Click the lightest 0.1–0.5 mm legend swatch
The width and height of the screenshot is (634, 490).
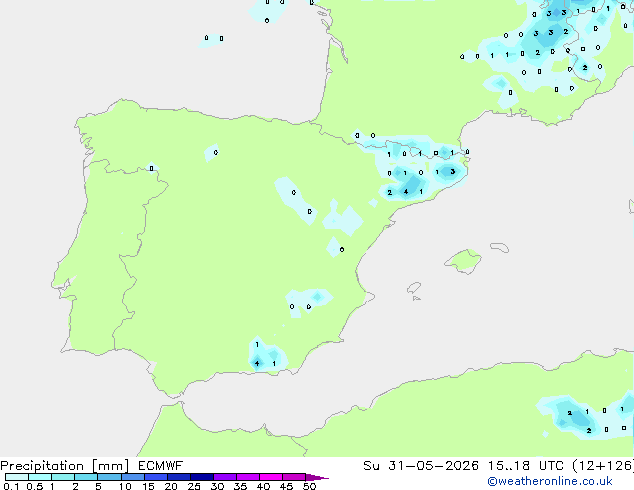coord(17,477)
